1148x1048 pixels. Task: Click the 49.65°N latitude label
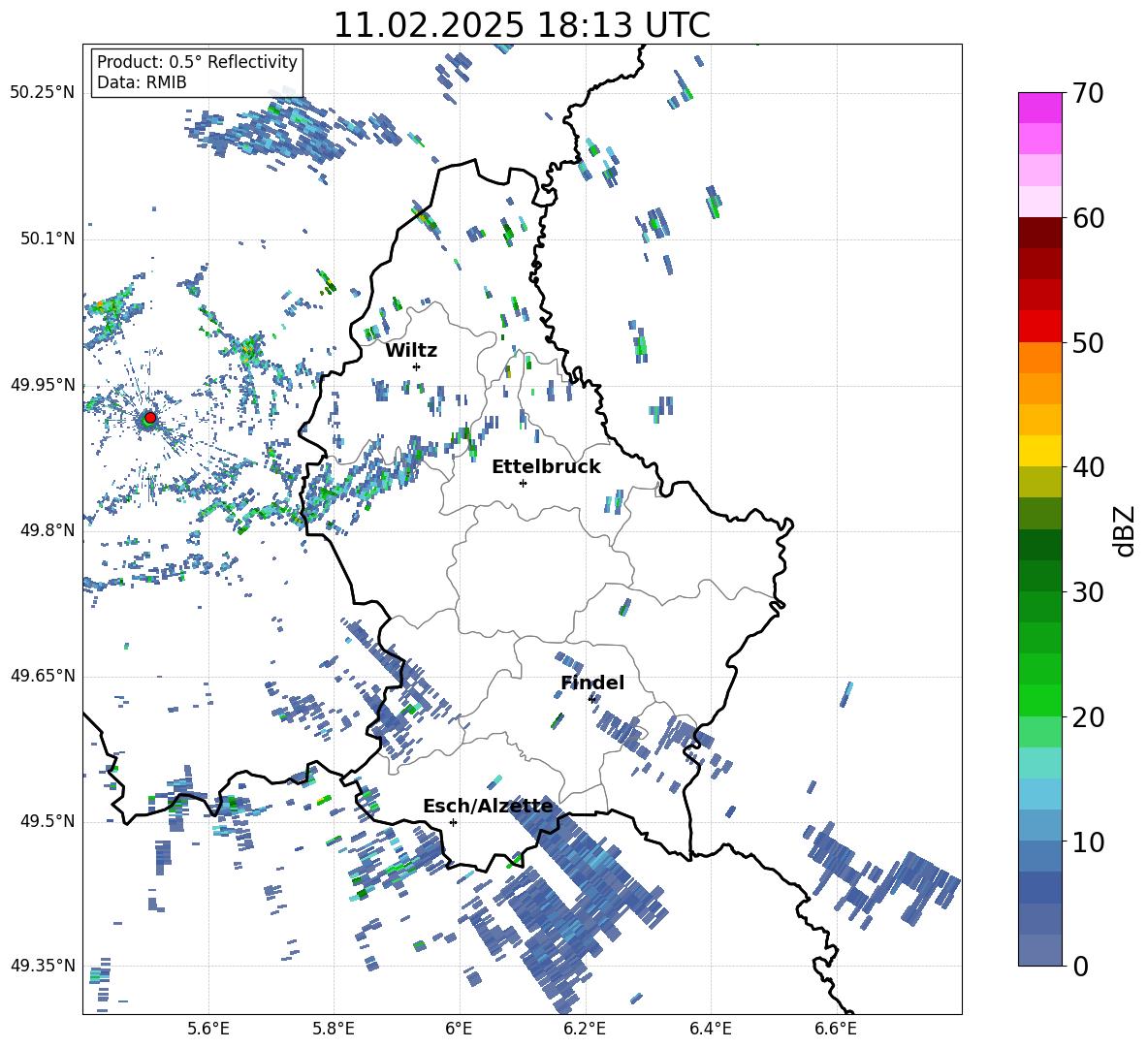click(43, 676)
